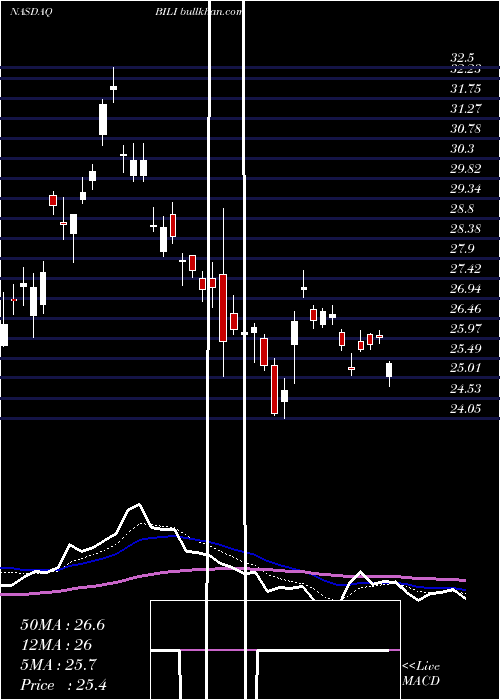
Task: Click the 27.42 price axis label
Action: pyautogui.click(x=466, y=269)
